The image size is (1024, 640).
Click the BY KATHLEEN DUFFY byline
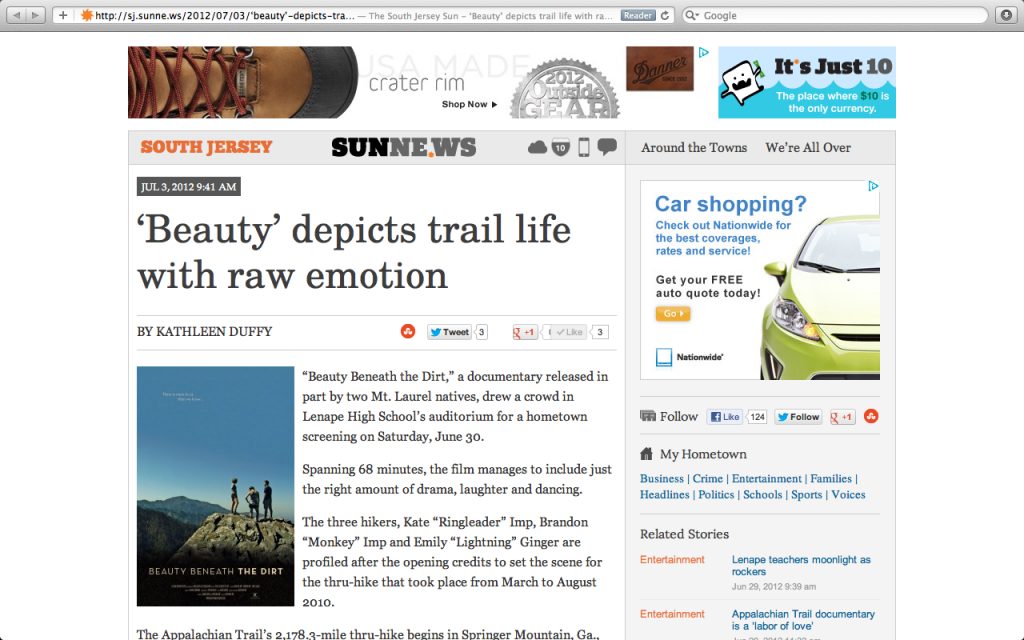204,332
